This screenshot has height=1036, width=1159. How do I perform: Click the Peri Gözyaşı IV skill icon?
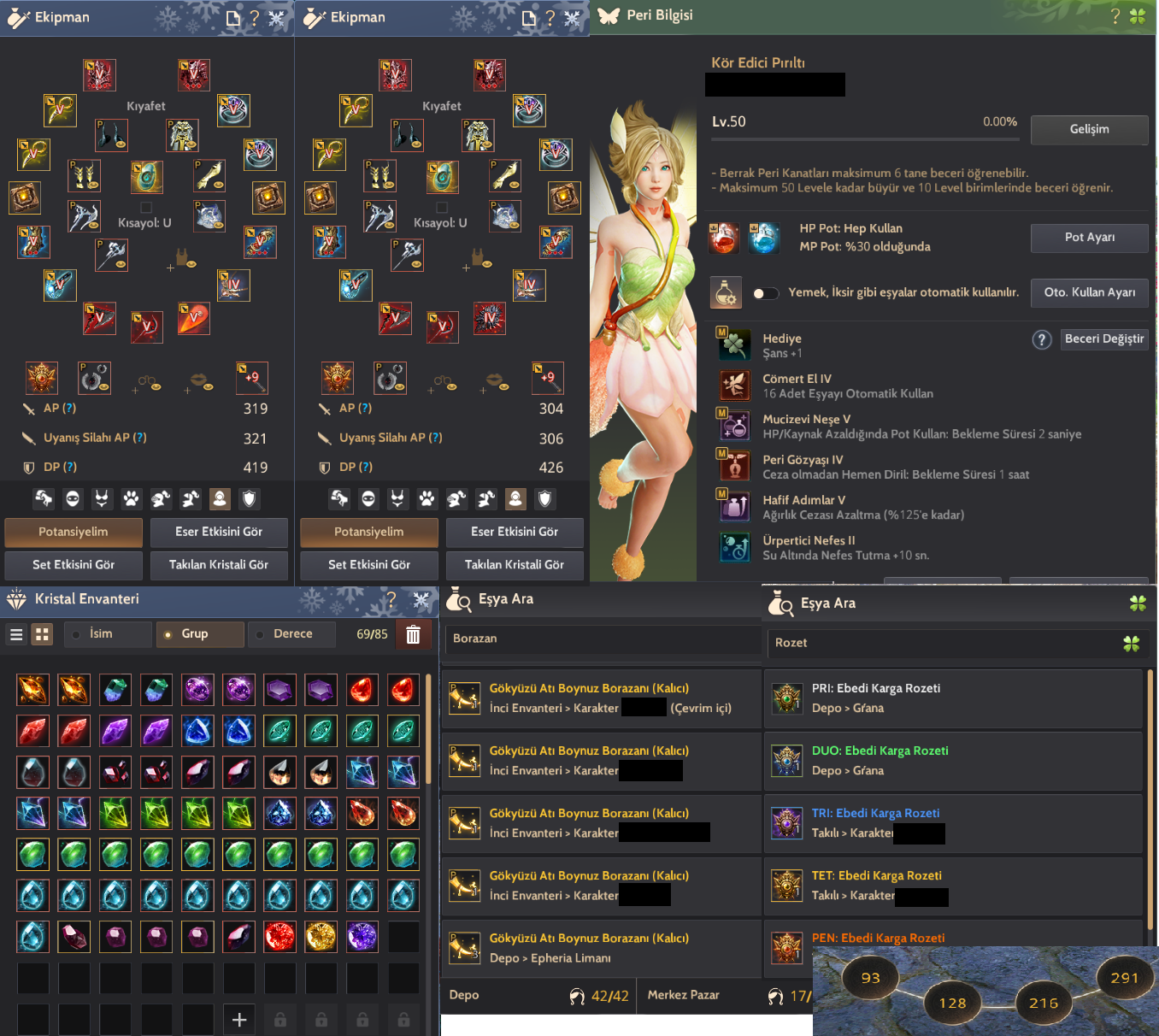tap(734, 466)
